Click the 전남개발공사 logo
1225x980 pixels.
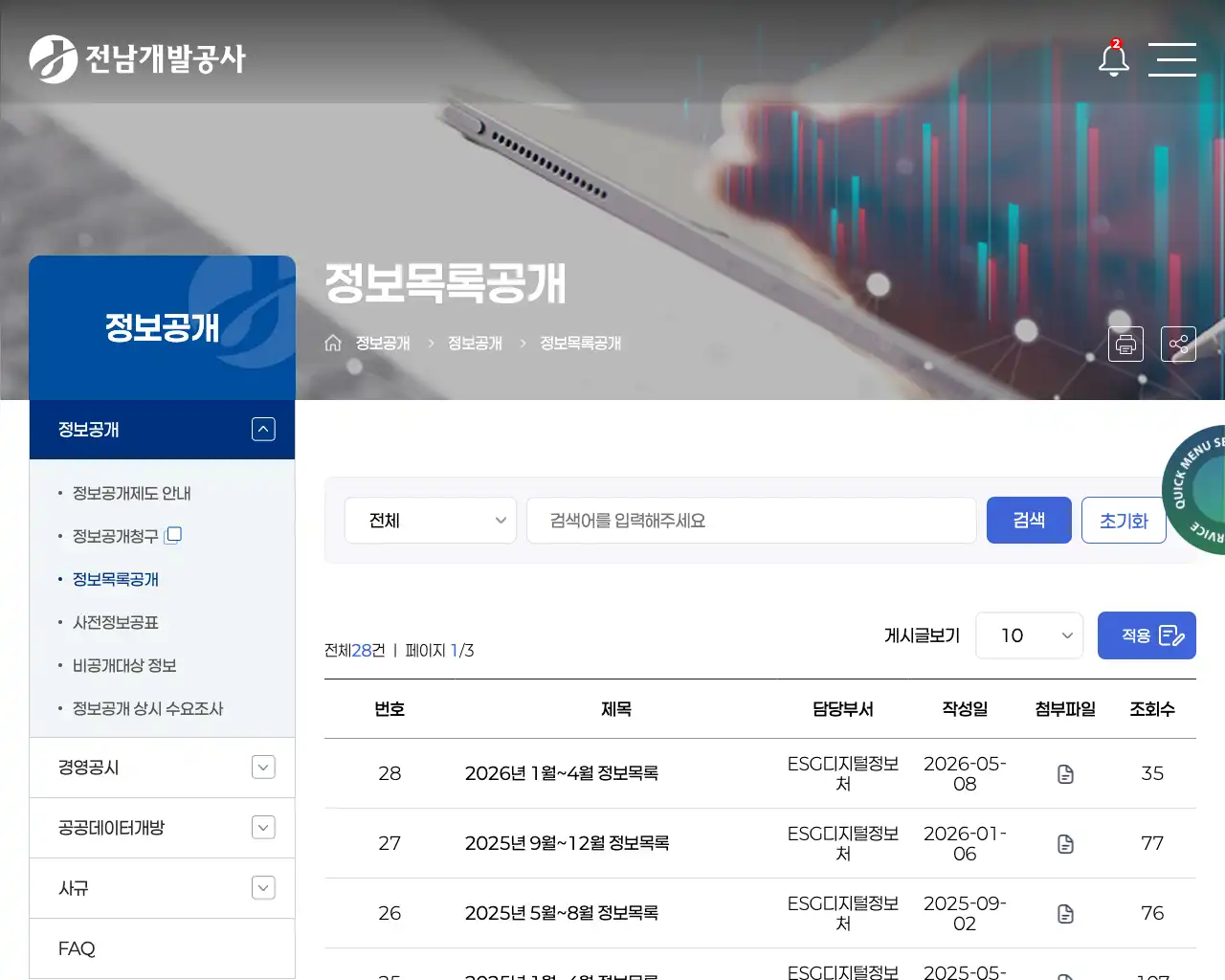click(137, 59)
